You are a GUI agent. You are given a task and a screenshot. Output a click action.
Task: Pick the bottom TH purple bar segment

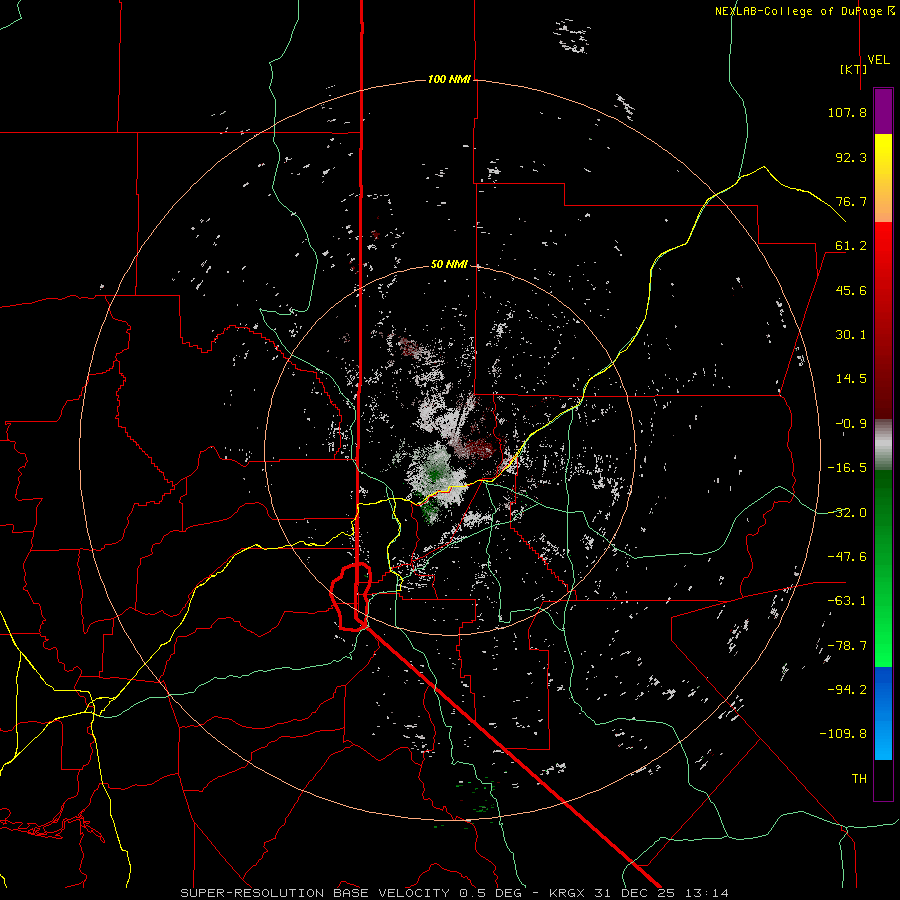pyautogui.click(x=883, y=780)
